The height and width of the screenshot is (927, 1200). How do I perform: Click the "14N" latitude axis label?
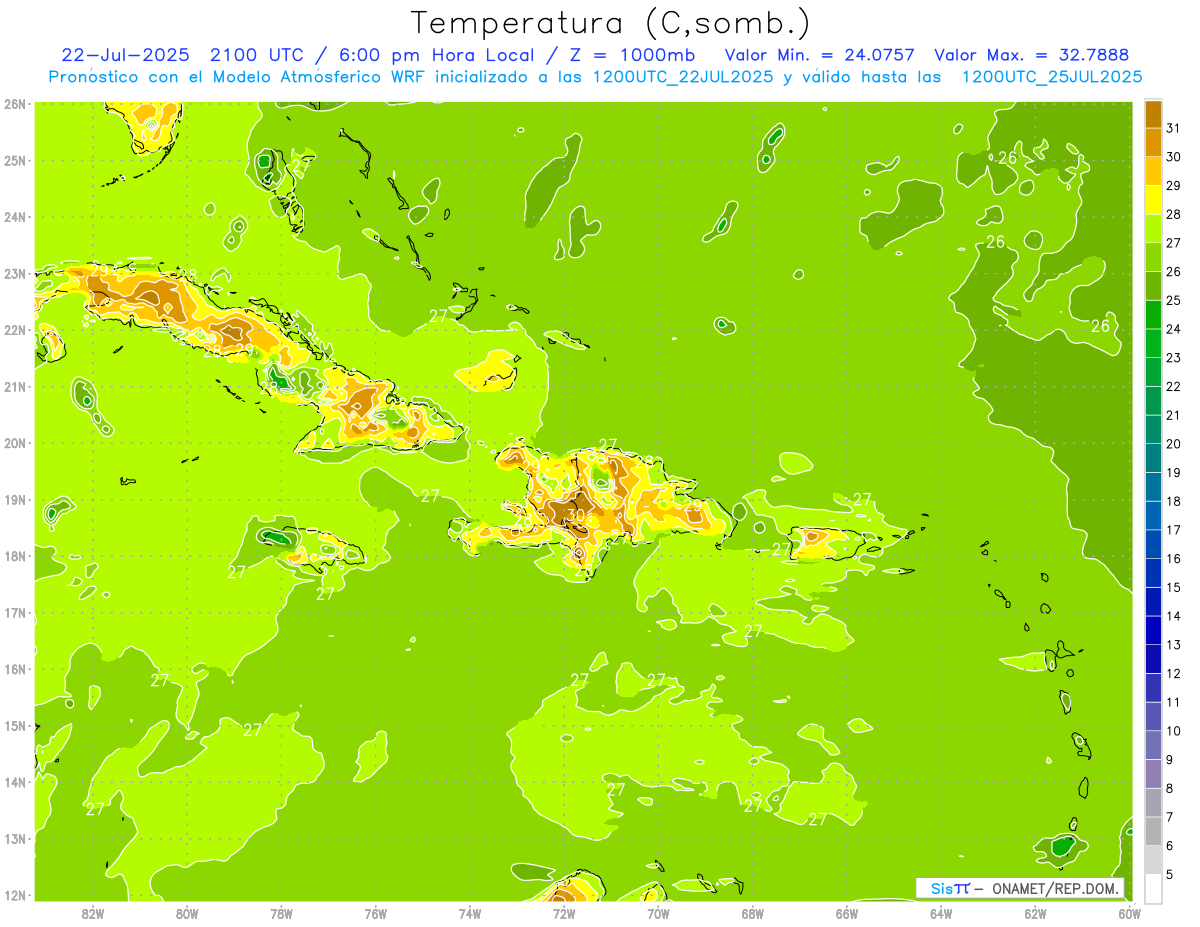pos(14,782)
